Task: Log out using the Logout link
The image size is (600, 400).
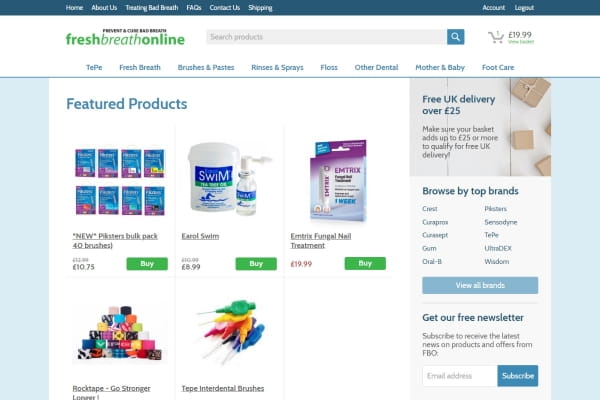Action: click(524, 8)
